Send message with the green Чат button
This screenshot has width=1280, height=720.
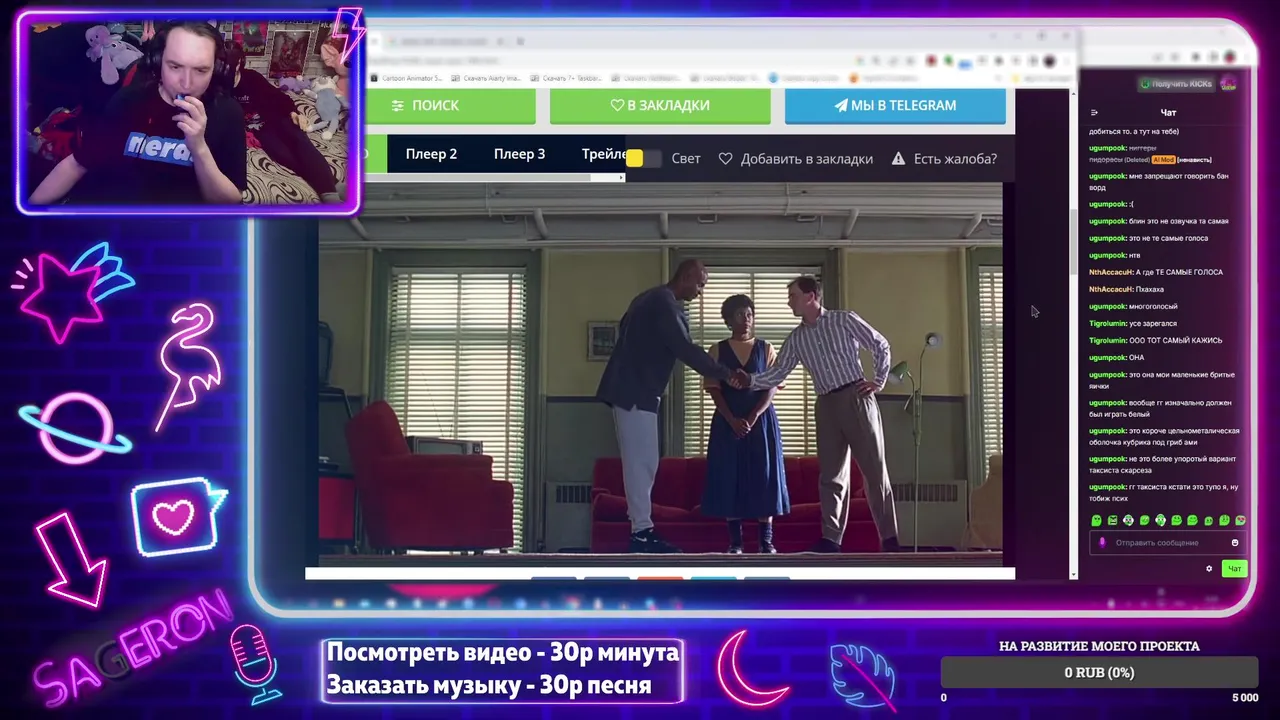point(1234,569)
